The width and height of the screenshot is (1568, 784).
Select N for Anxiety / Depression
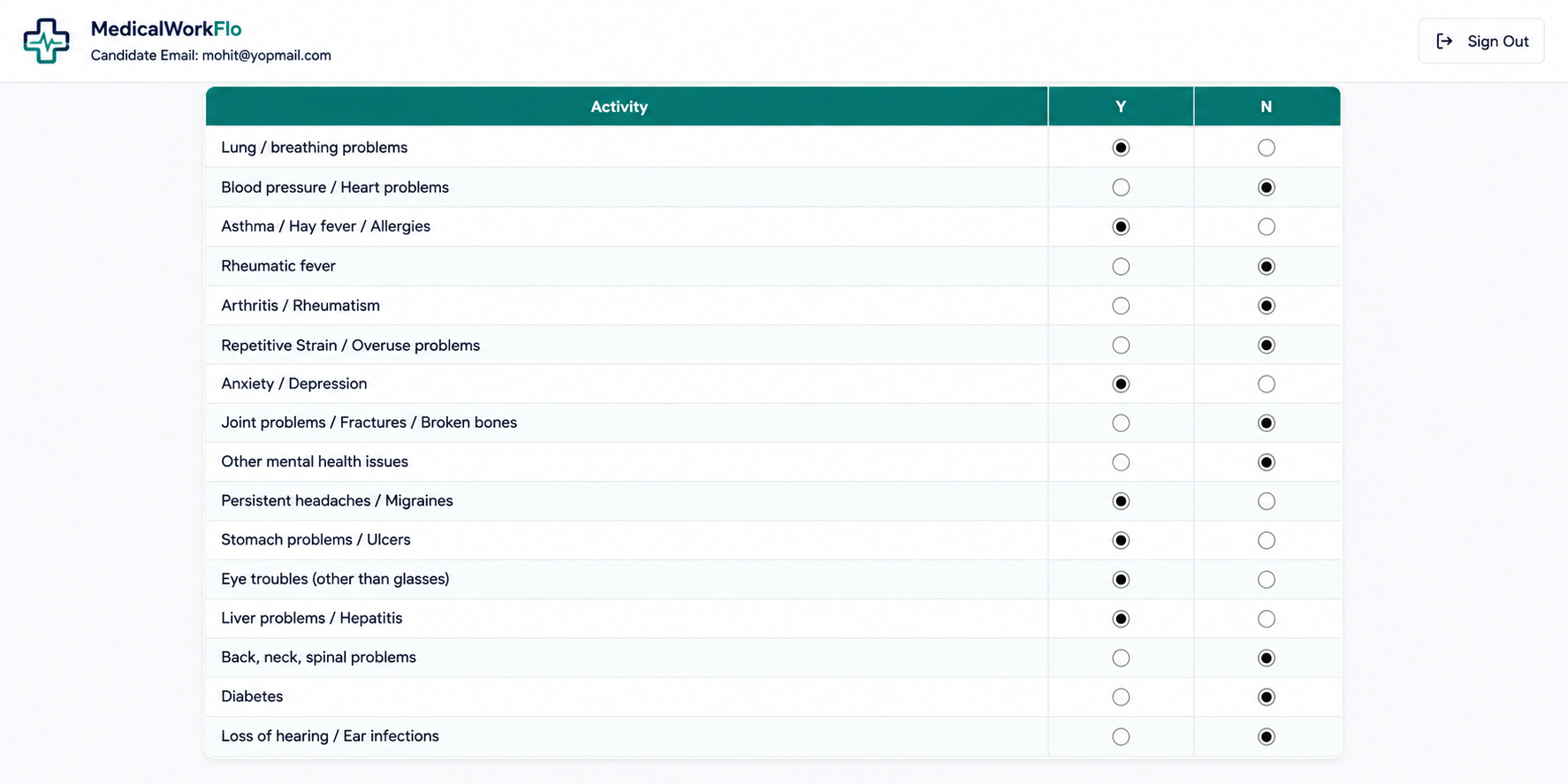click(1267, 384)
